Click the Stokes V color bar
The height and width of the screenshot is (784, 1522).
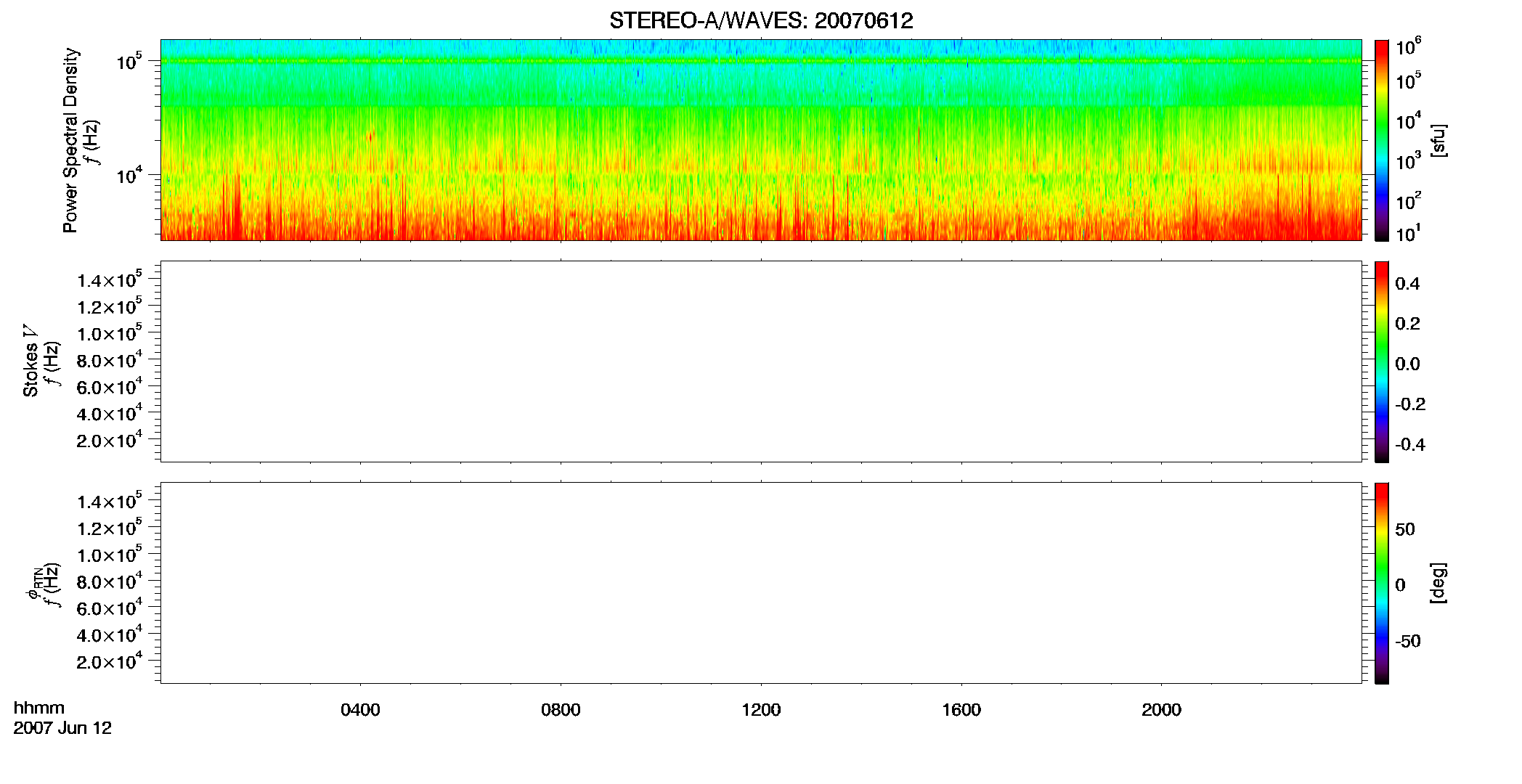(1381, 362)
